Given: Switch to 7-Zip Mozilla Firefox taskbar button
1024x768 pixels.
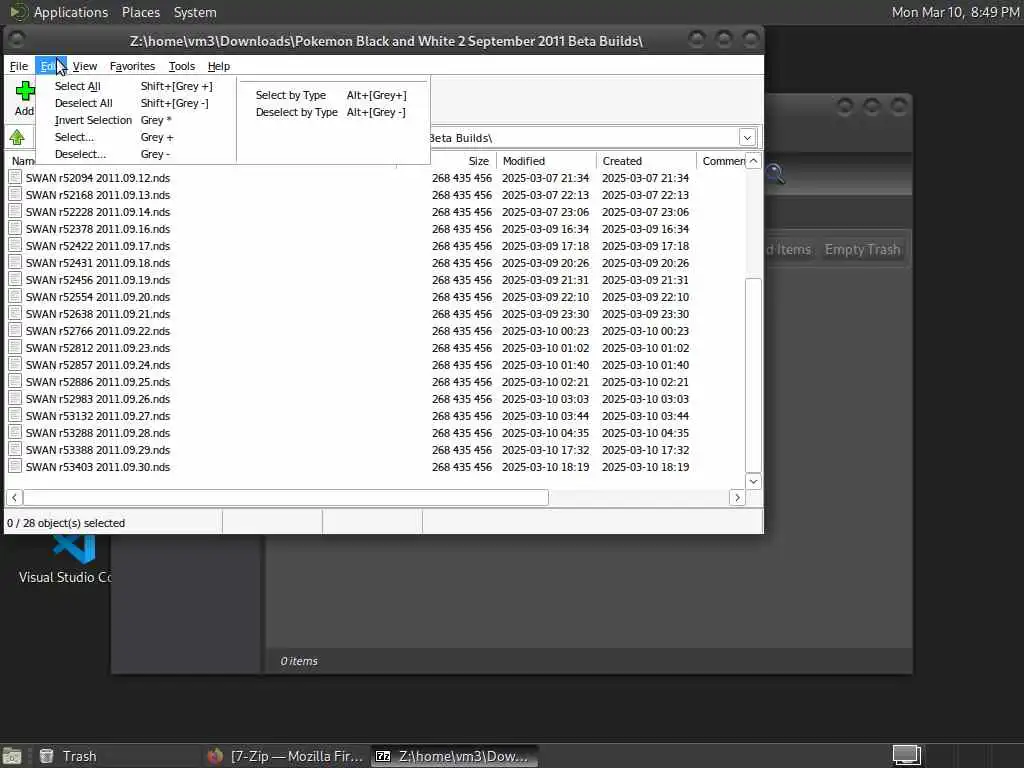Looking at the screenshot, I should [x=285, y=756].
